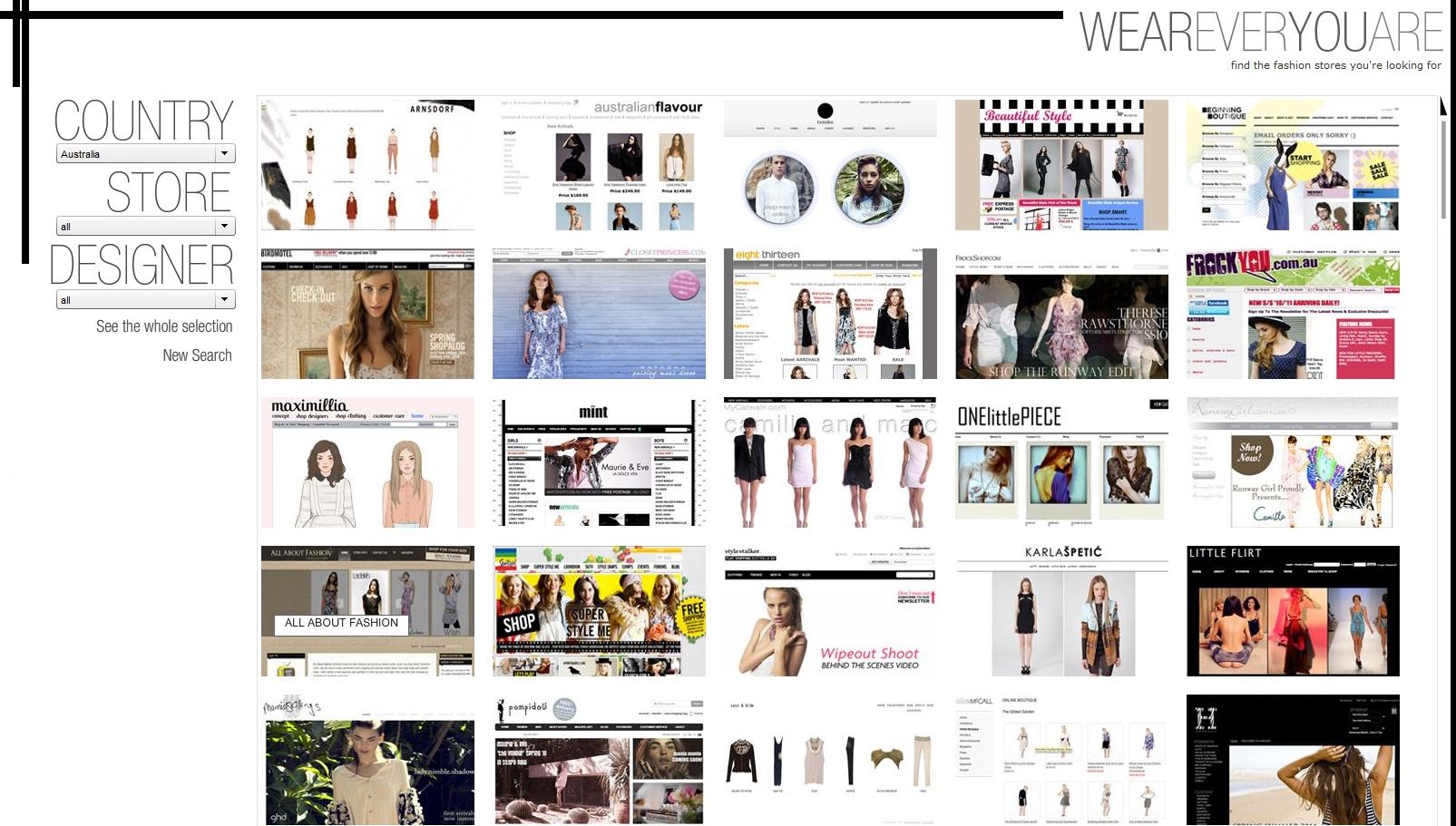Open the Country dropdown showing Australia
The image size is (1456, 826).
(x=145, y=154)
